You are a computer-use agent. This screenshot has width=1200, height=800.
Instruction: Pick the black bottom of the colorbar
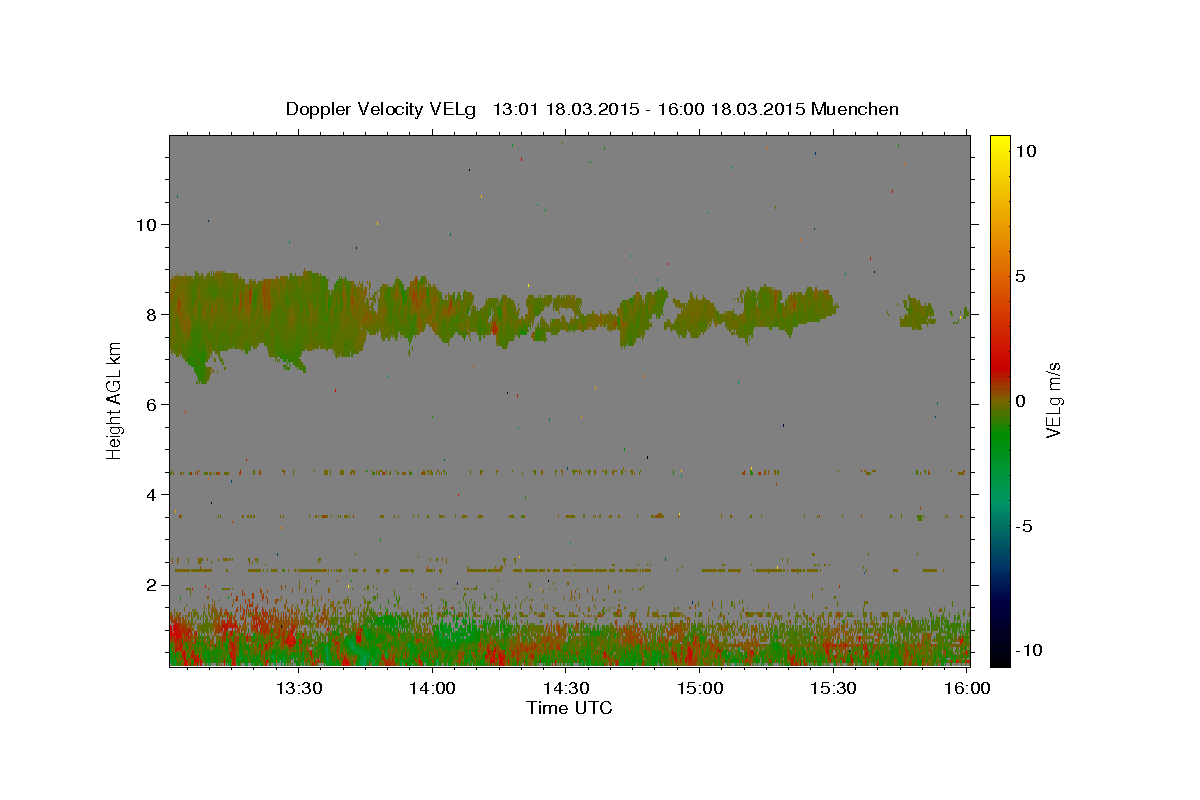[999, 655]
